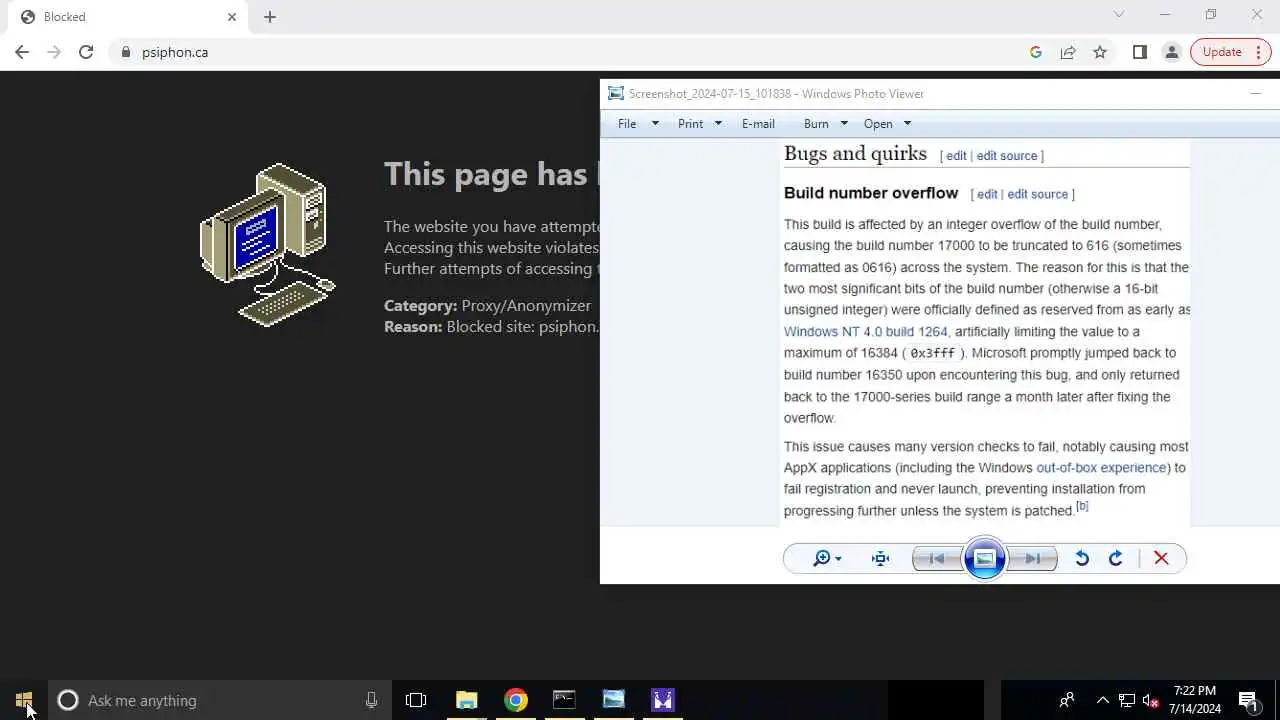Open File Explorer from taskbar
Image resolution: width=1280 pixels, height=720 pixels.
[467, 700]
